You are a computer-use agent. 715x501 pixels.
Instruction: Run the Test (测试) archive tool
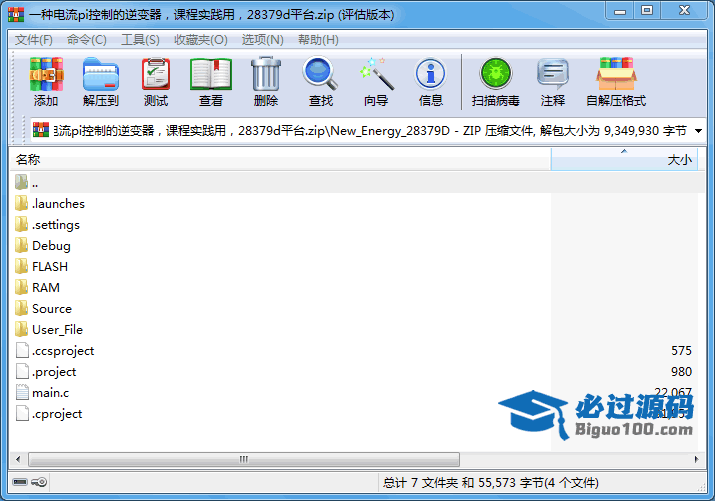156,75
